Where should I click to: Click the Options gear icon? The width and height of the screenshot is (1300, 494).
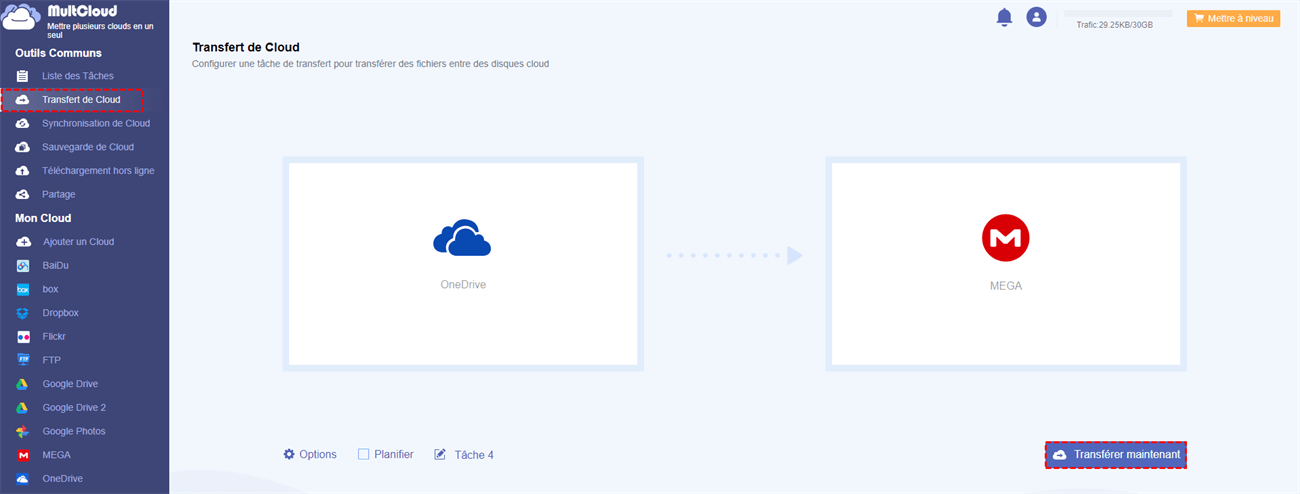tap(289, 454)
